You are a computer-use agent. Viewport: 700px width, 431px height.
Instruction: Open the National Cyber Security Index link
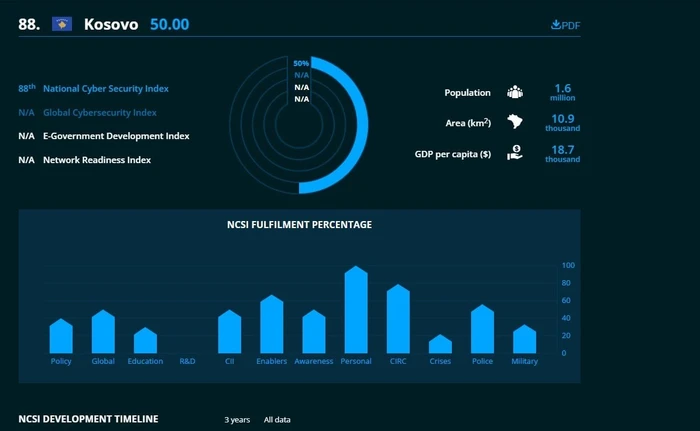click(106, 88)
